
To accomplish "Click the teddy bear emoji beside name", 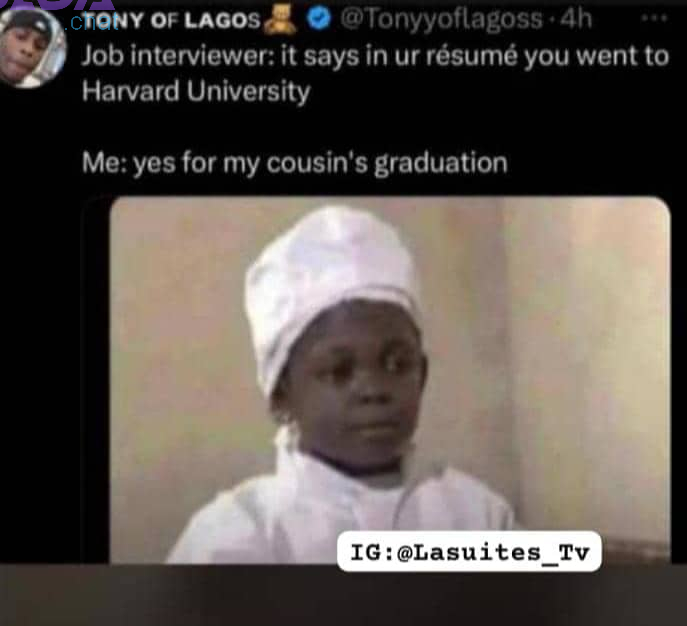I will pyautogui.click(x=280, y=19).
